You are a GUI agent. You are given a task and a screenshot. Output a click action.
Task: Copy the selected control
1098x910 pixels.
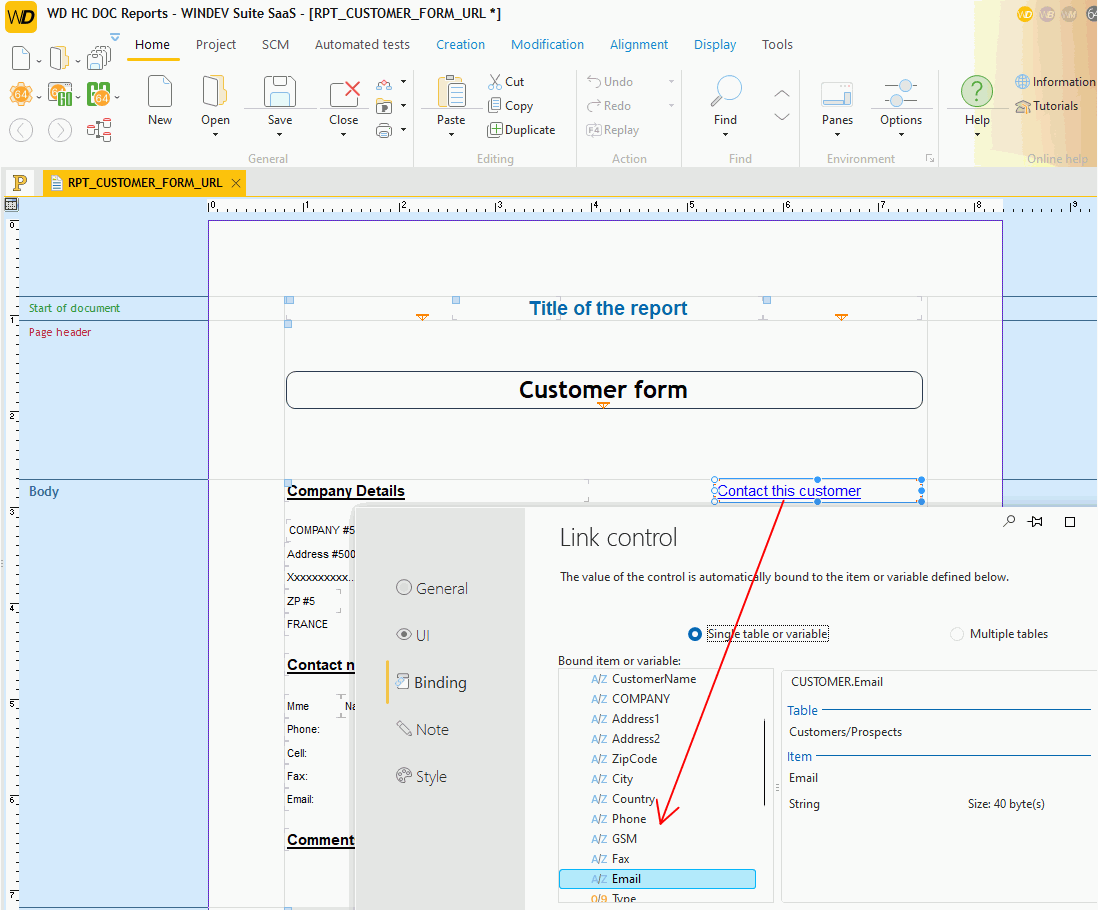[x=510, y=106]
